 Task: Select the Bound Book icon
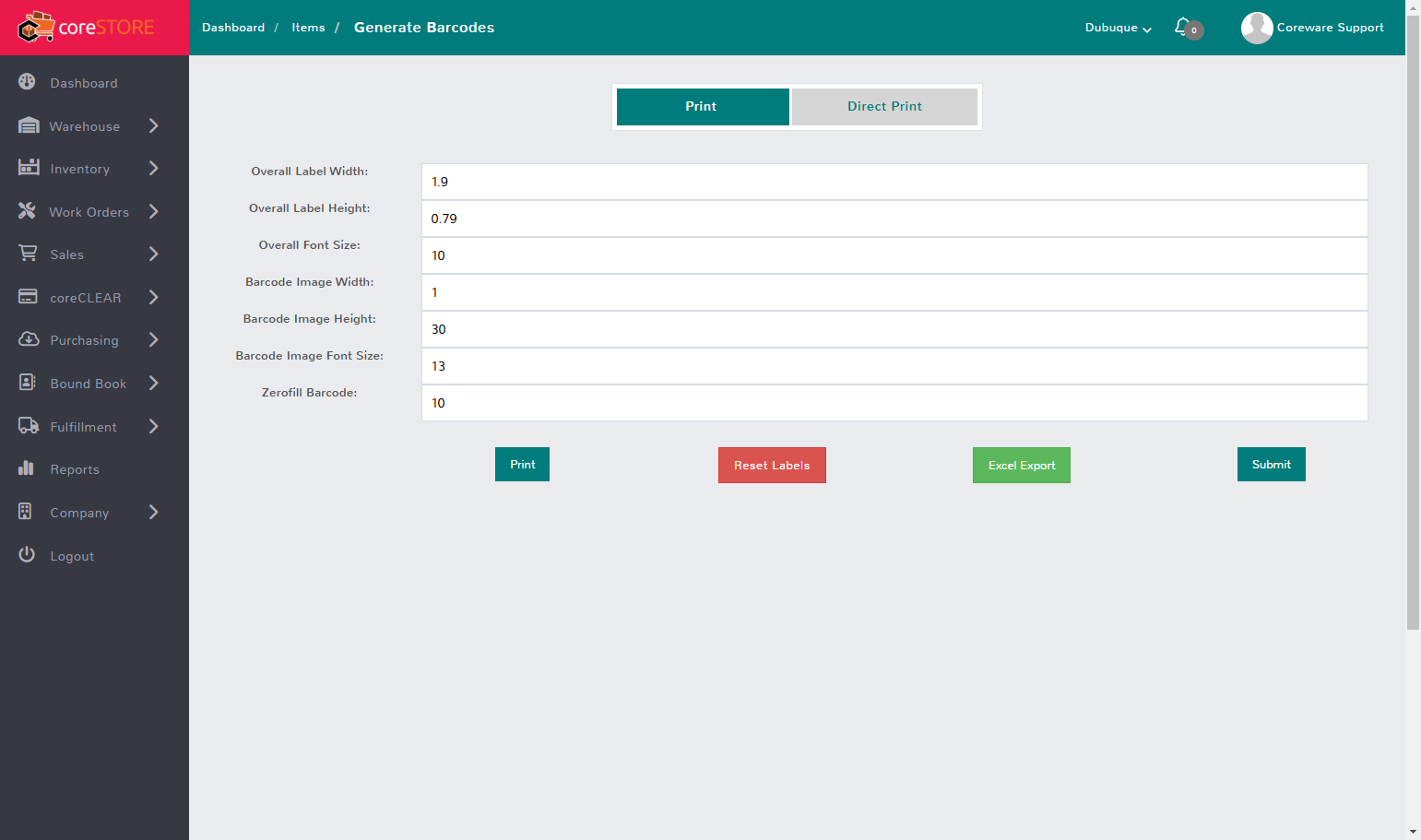coord(28,382)
